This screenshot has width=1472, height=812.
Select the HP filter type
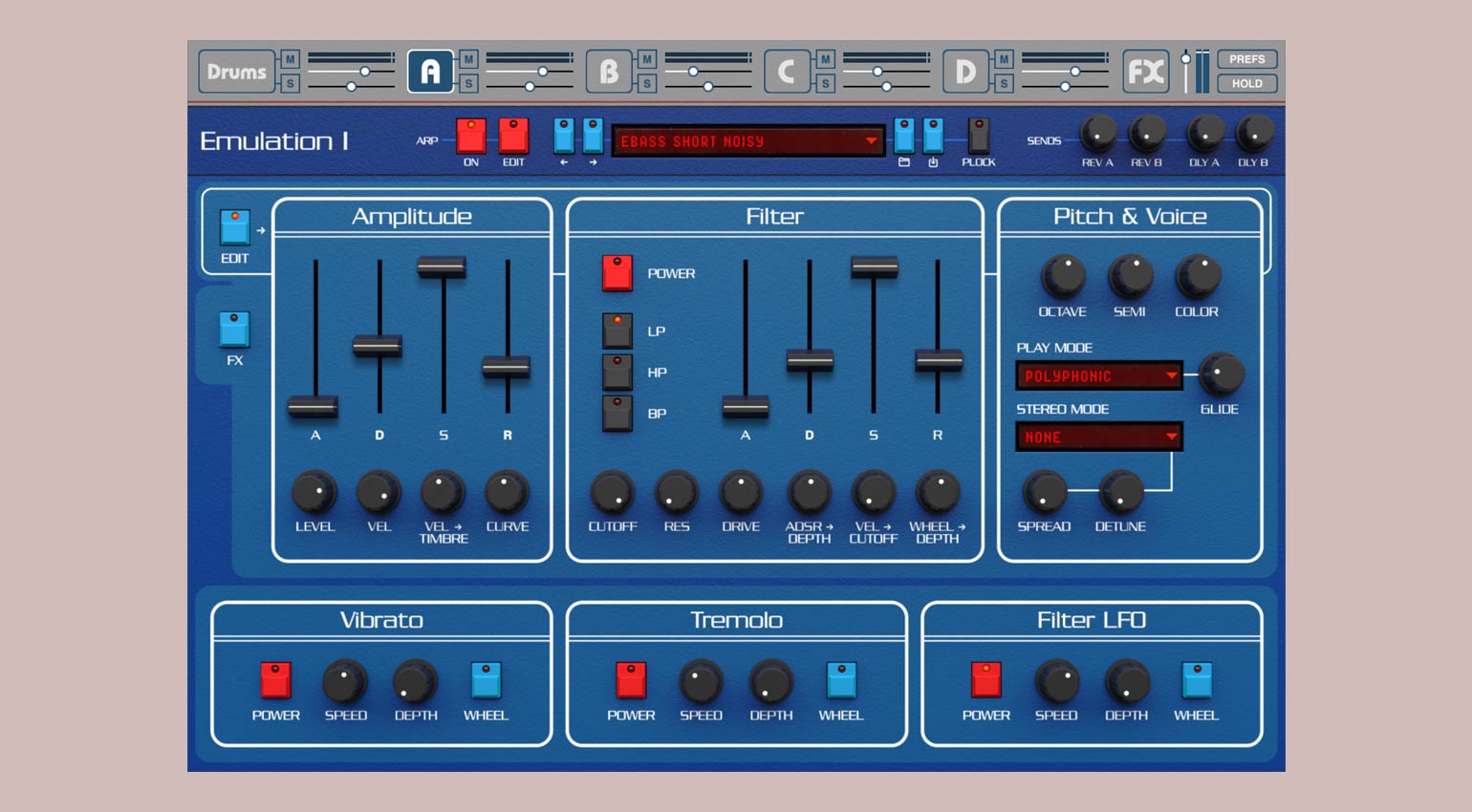pyautogui.click(x=617, y=372)
